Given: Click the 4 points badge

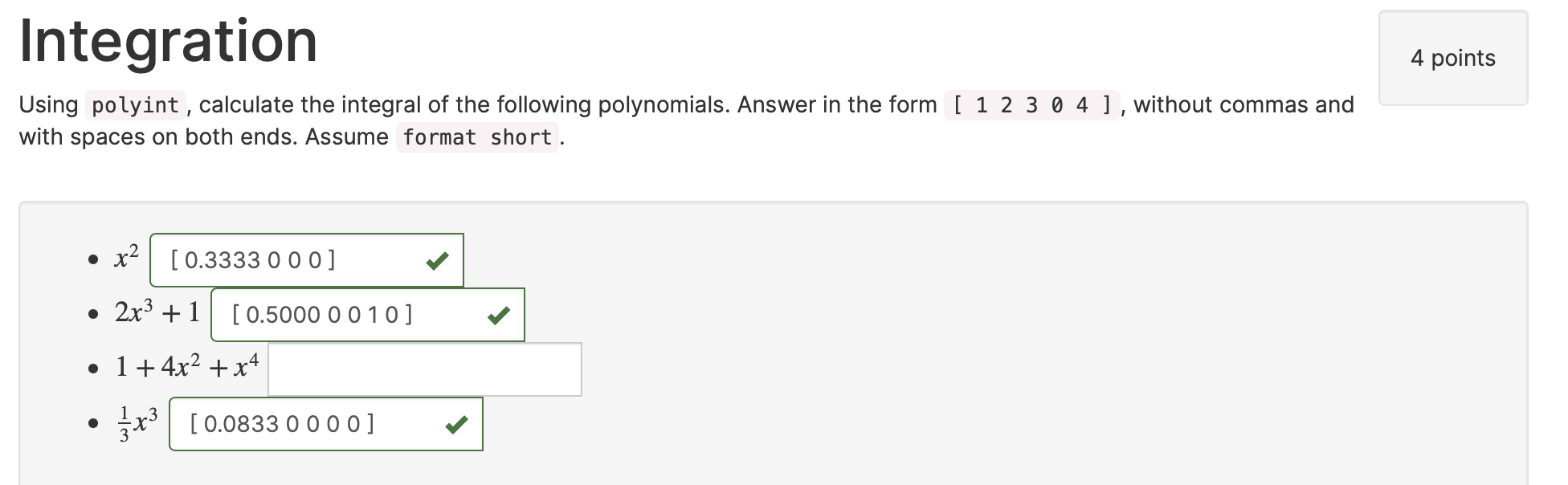Looking at the screenshot, I should pos(1452,58).
